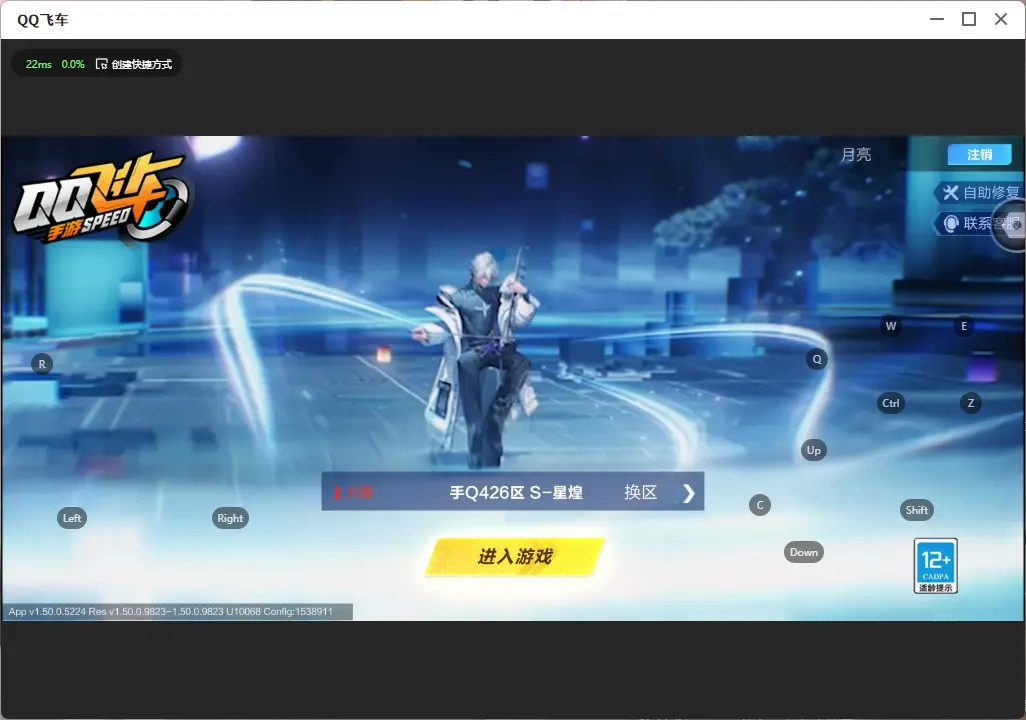Close the QQ飞车 window
The image size is (1026, 720).
[x=1001, y=19]
